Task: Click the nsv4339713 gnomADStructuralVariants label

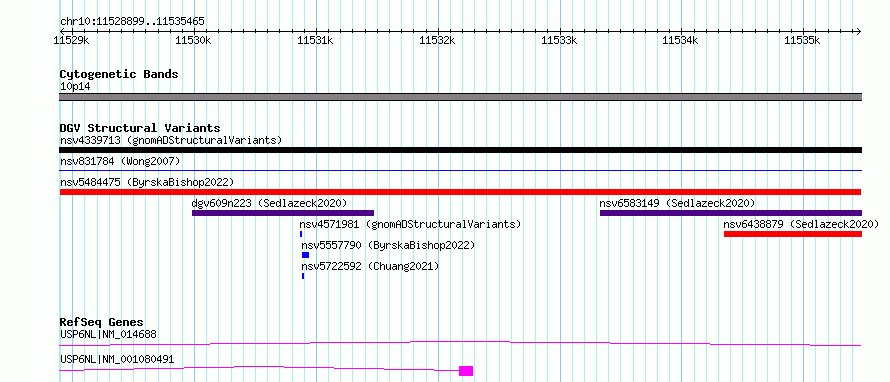Action: point(171,140)
